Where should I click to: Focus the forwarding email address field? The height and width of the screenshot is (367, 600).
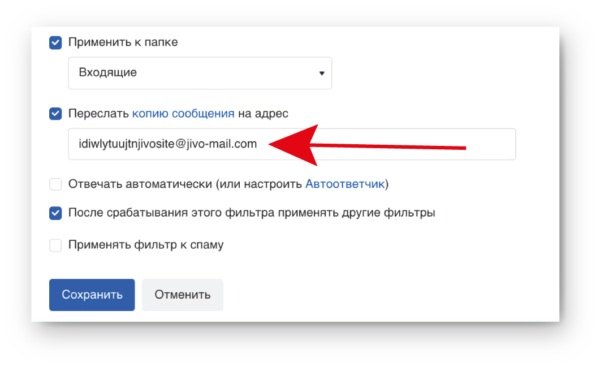(292, 144)
